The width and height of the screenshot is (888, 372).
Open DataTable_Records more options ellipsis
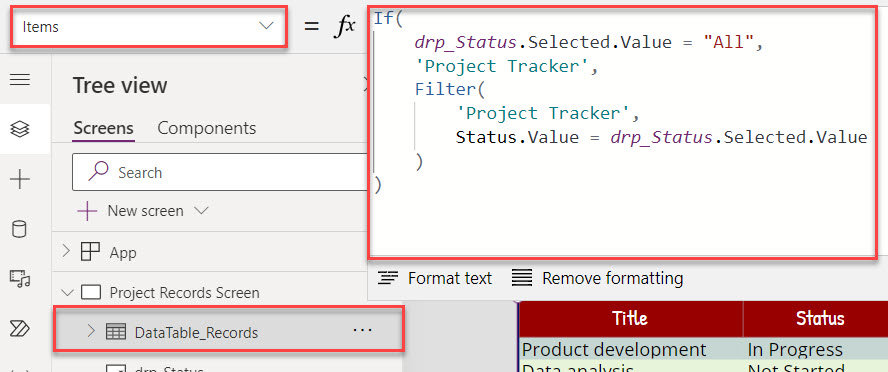pyautogui.click(x=362, y=331)
